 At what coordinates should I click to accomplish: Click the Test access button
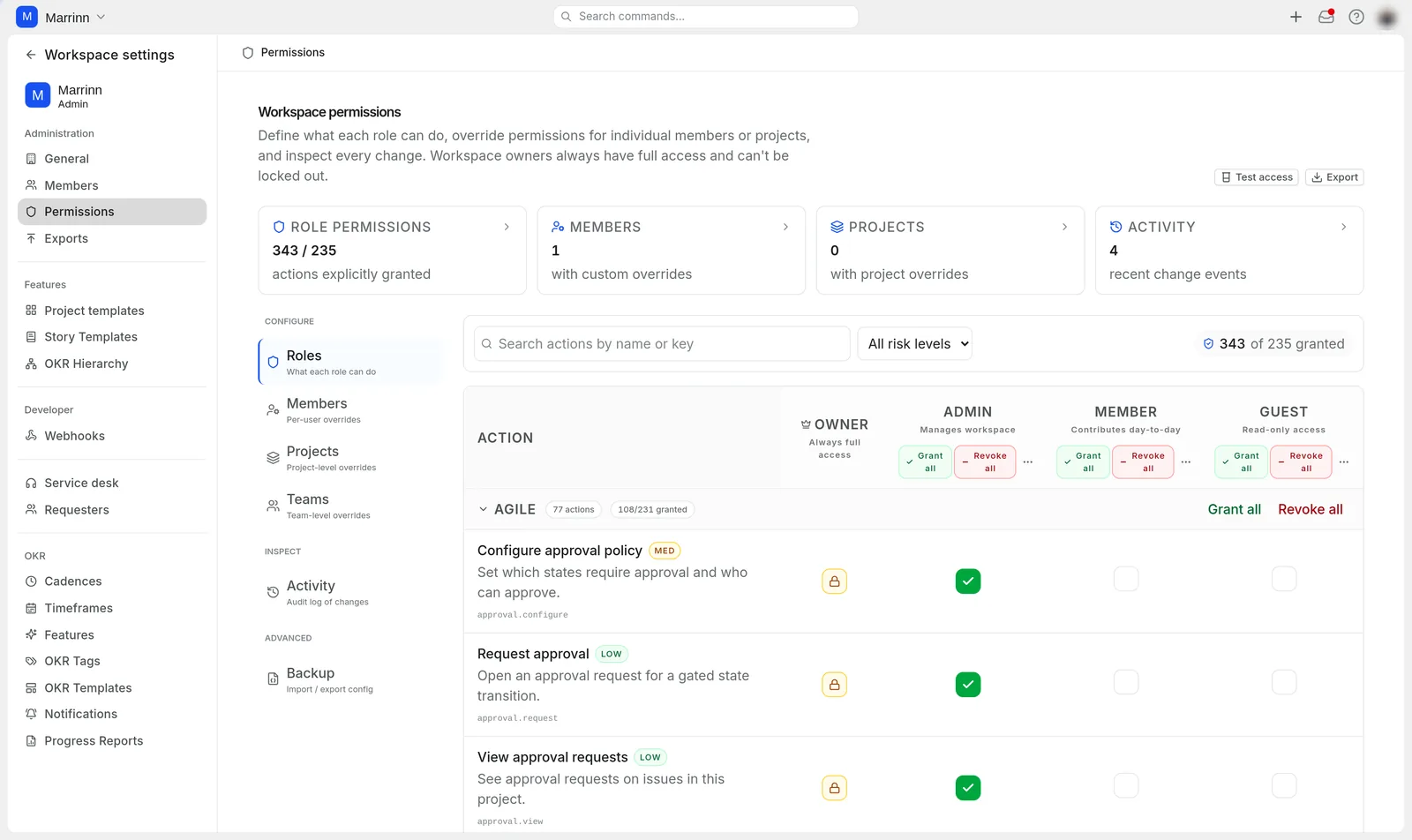coord(1257,177)
